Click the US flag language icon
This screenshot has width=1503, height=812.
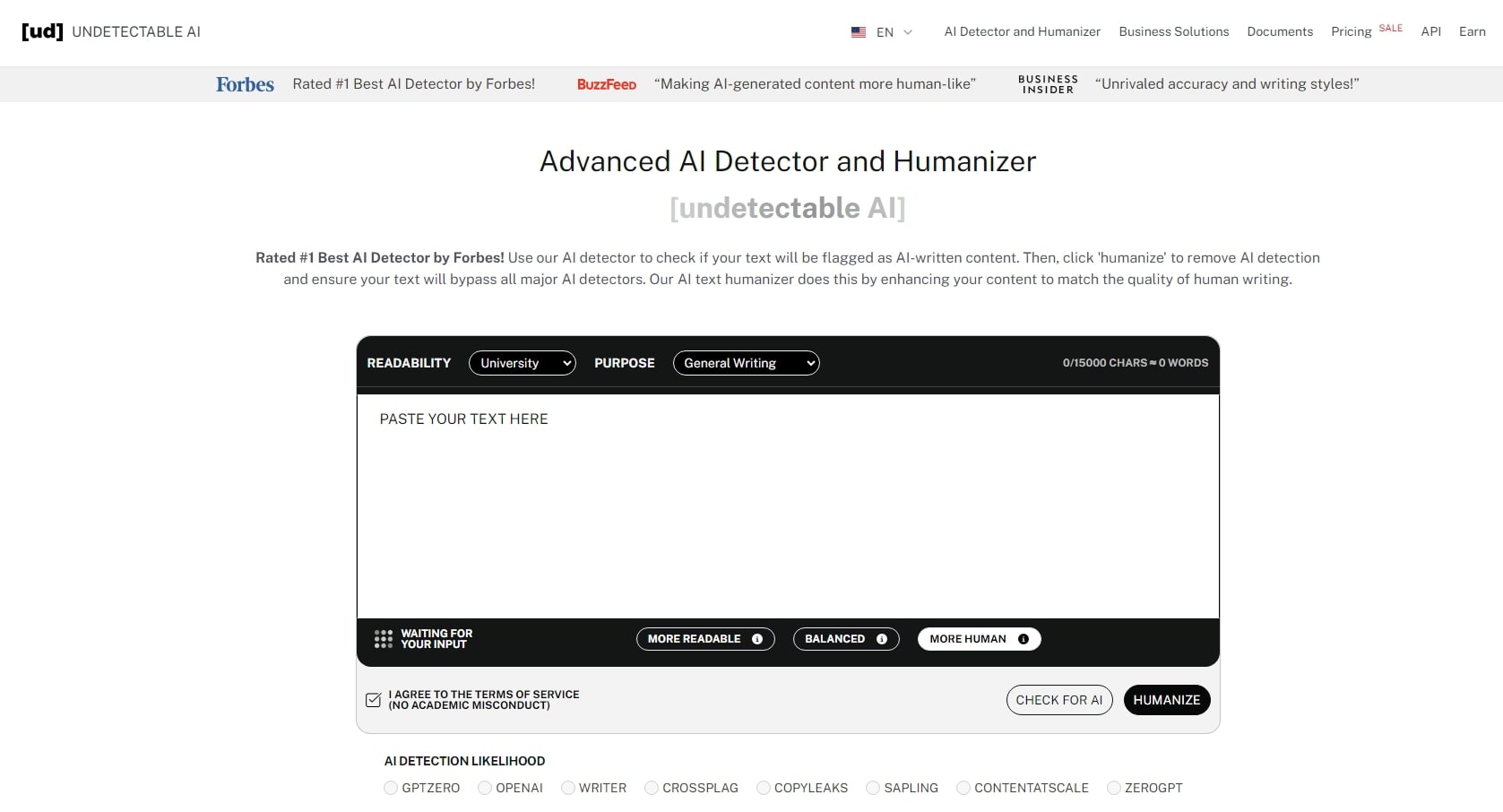tap(858, 32)
